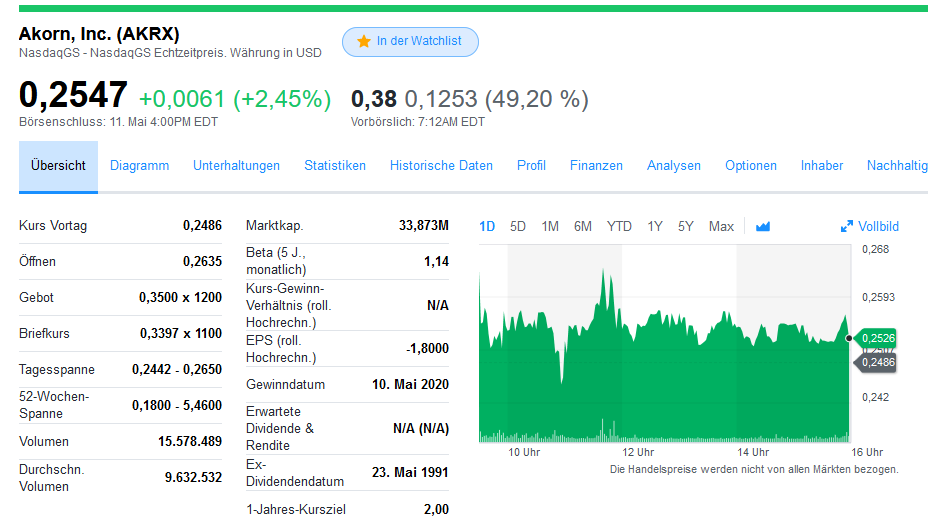Open the Optionen tab
The image size is (928, 527).
pyautogui.click(x=751, y=166)
